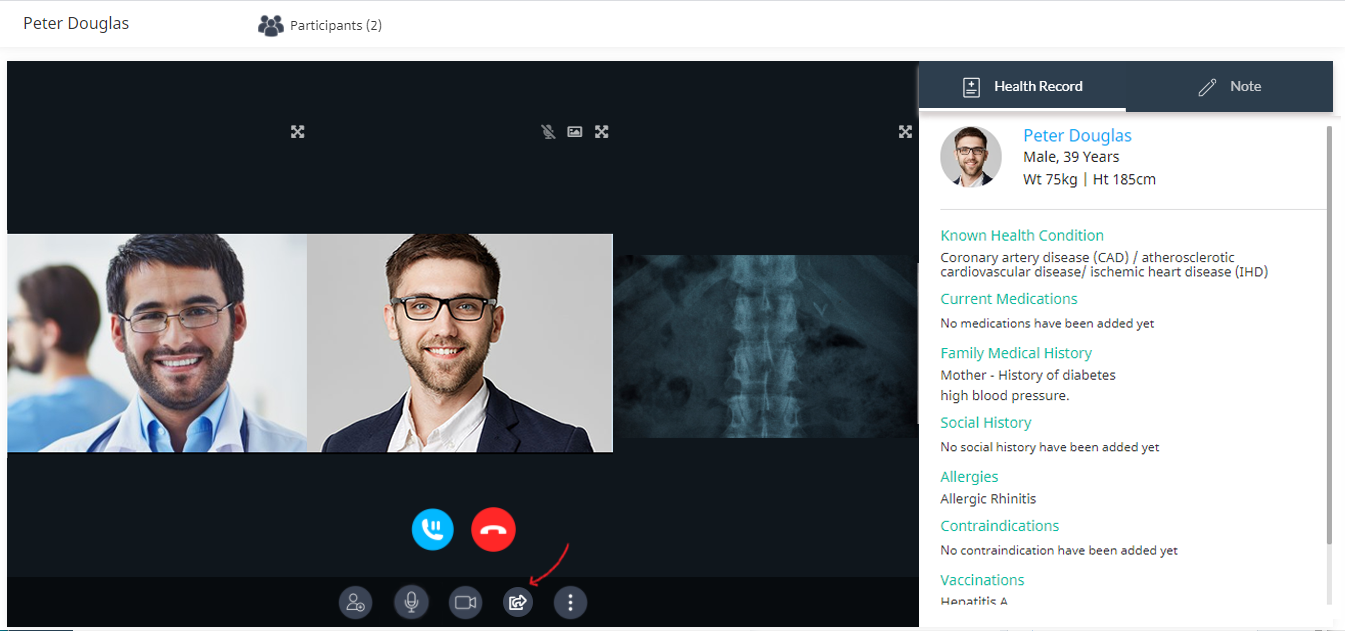Click "No medications have been added yet"

1047,324
